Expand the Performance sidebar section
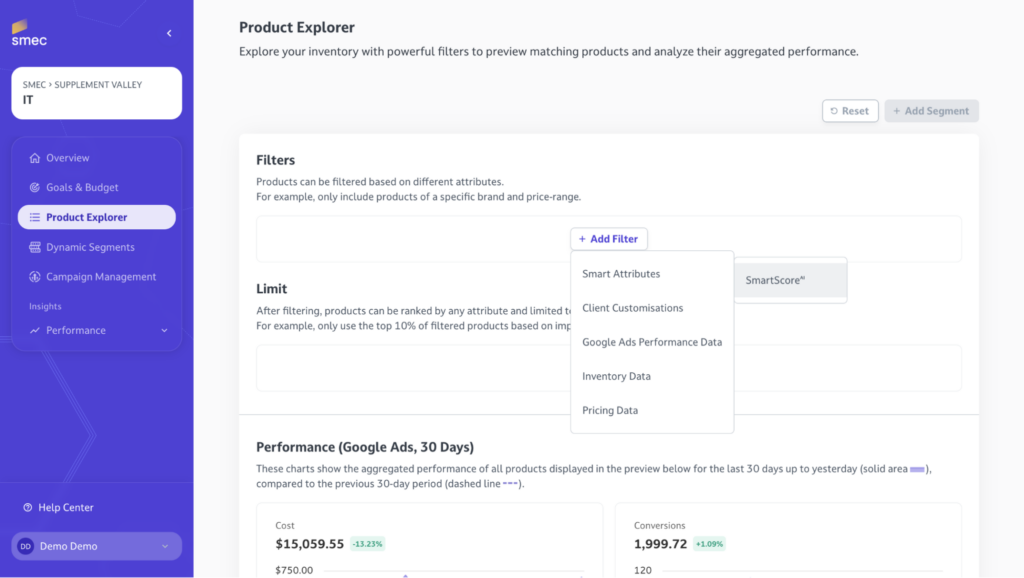This screenshot has width=1024, height=578. click(x=164, y=331)
